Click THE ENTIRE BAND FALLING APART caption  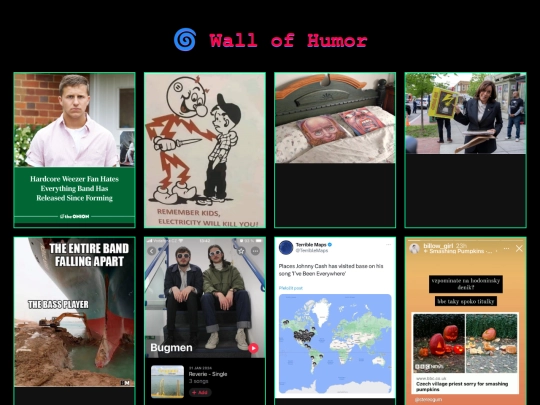coord(89,255)
